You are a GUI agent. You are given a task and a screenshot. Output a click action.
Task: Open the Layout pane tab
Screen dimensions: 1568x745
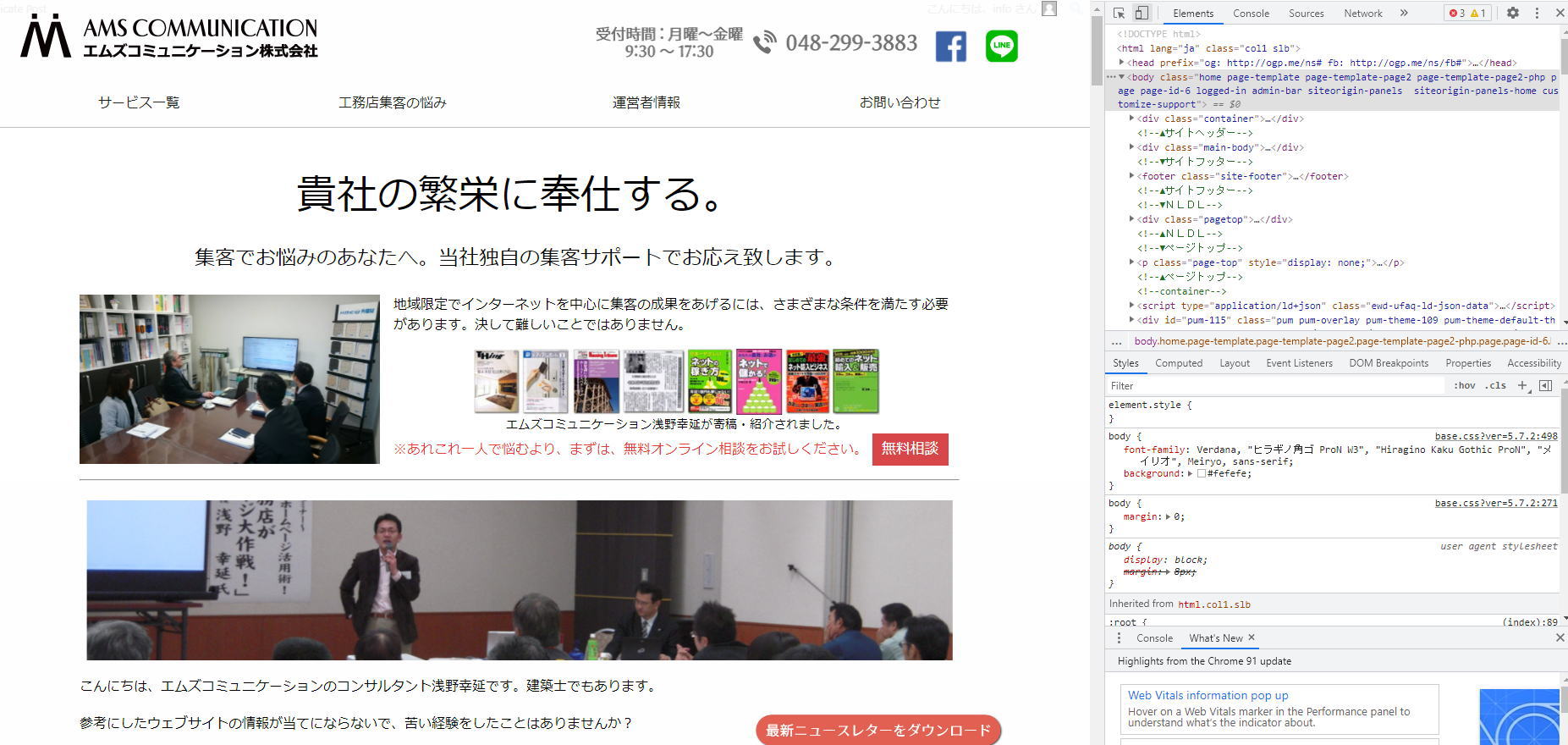coord(1235,363)
